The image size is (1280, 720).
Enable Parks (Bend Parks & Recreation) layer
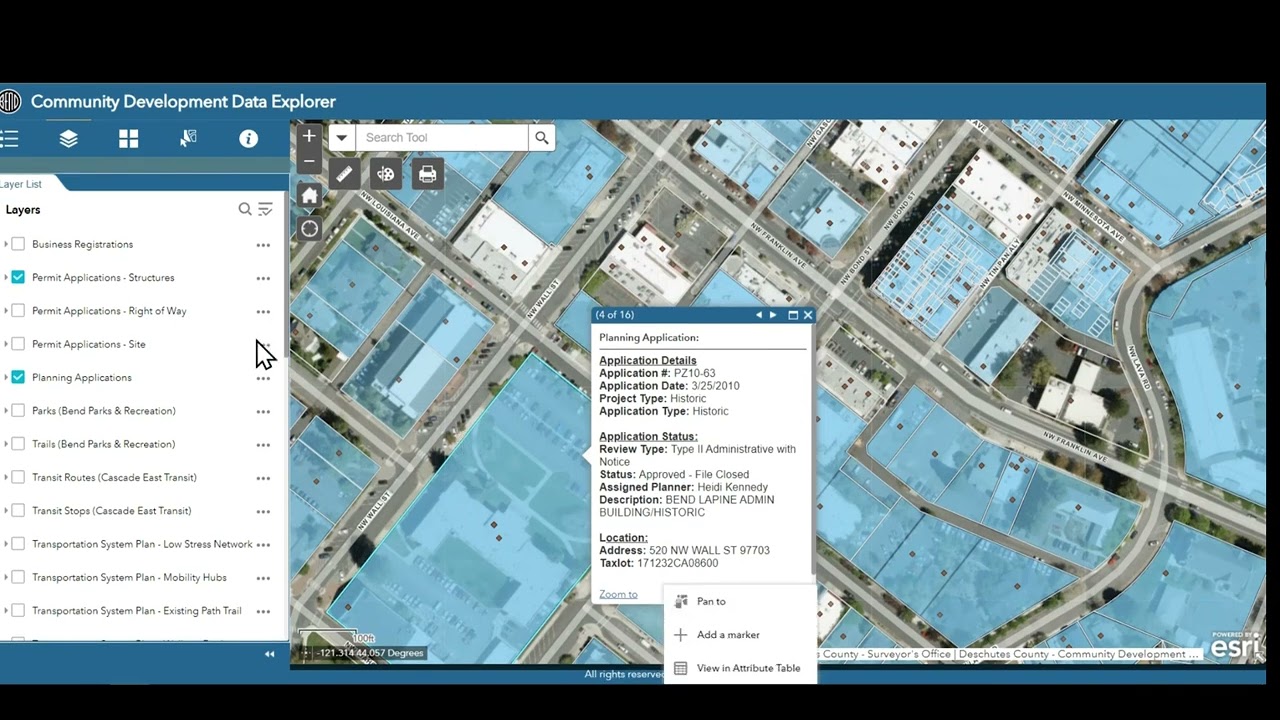pos(18,411)
